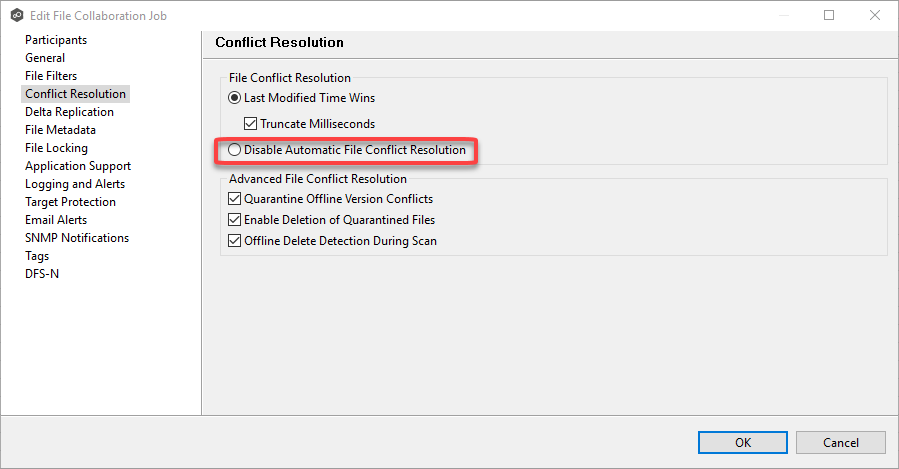The image size is (899, 469).
Task: Select the DFS-N sidebar entry
Action: click(42, 274)
